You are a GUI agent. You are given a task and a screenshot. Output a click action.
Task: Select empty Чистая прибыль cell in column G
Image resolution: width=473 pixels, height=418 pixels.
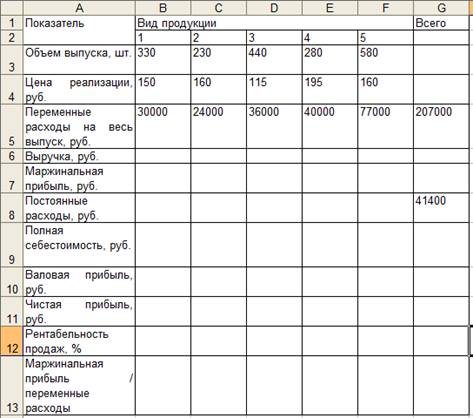[441, 311]
